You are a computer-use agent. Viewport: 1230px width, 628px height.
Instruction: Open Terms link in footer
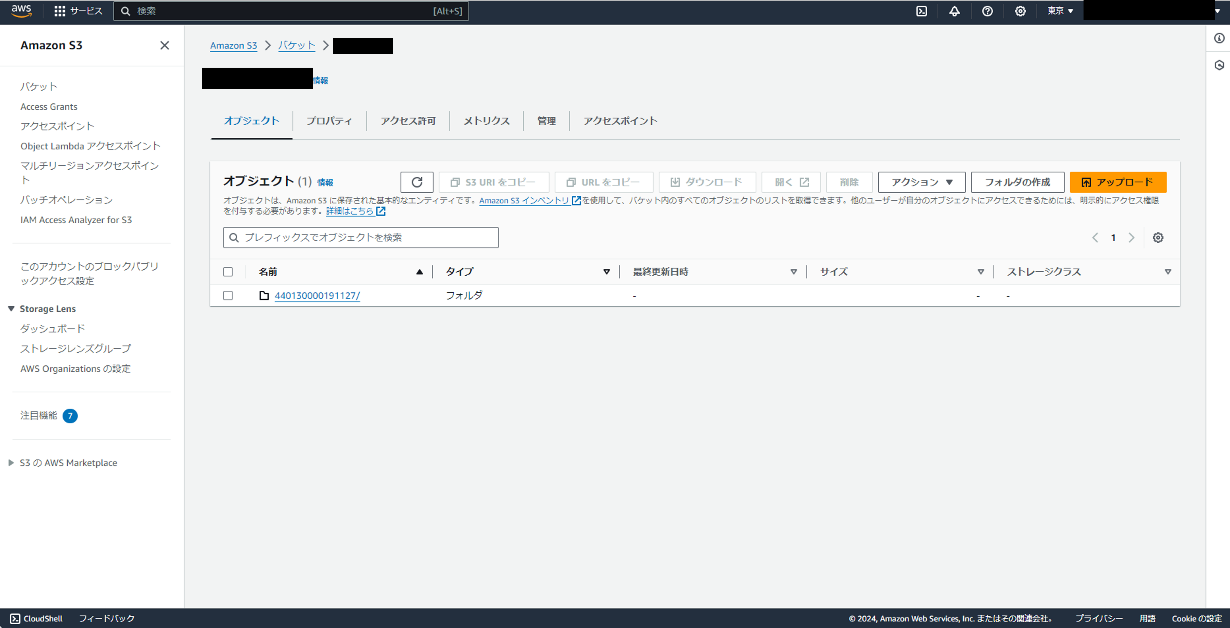(1147, 619)
